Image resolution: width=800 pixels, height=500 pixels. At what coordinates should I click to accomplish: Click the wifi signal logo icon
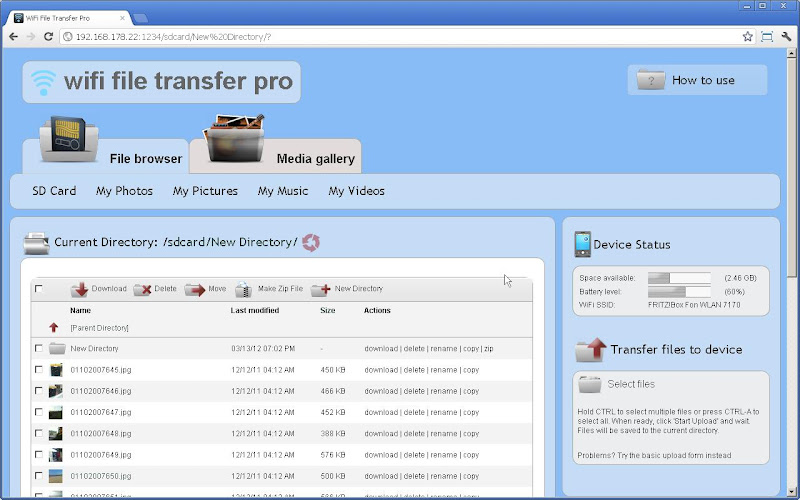(x=43, y=82)
